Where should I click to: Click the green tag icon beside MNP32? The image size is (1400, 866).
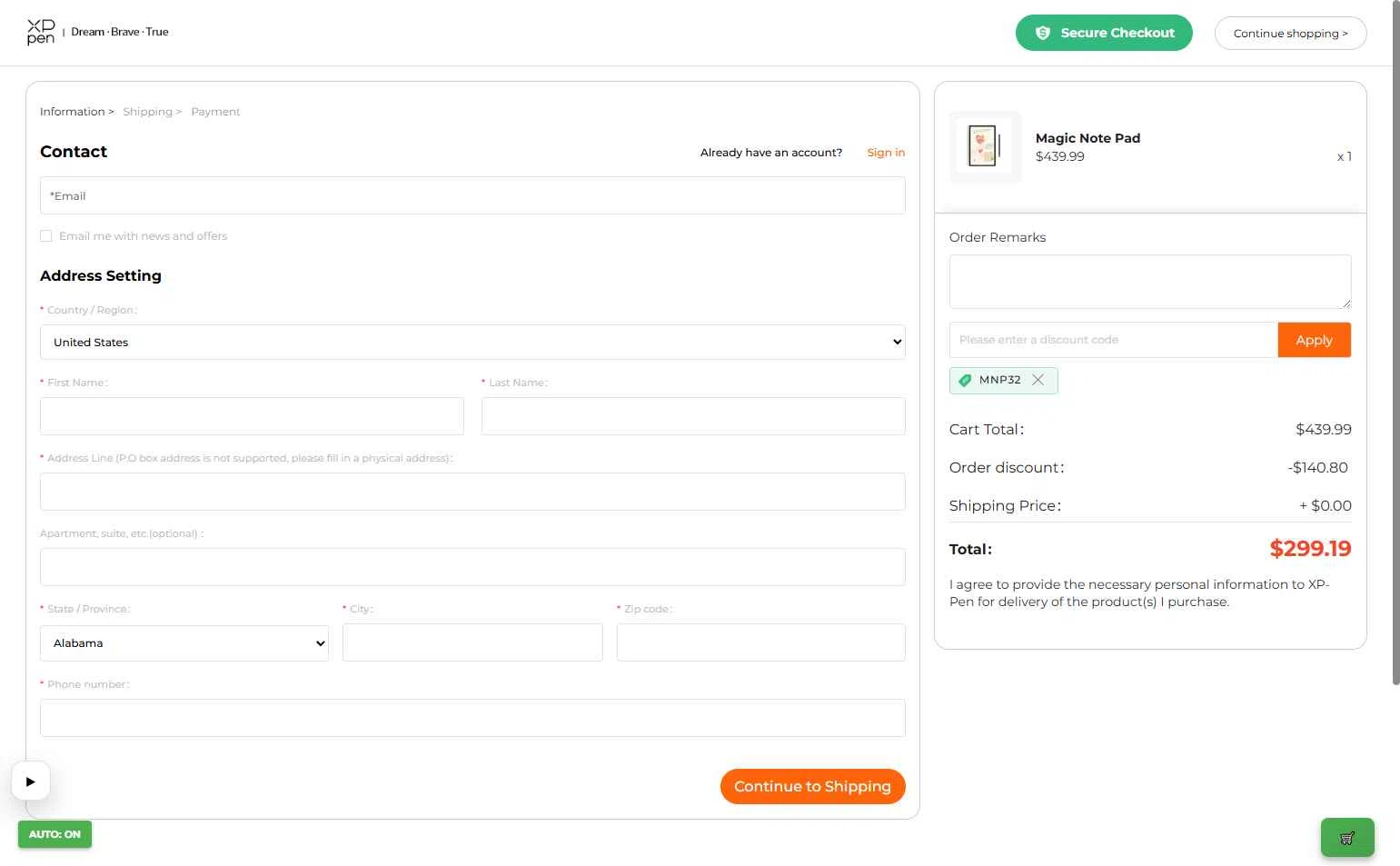965,380
